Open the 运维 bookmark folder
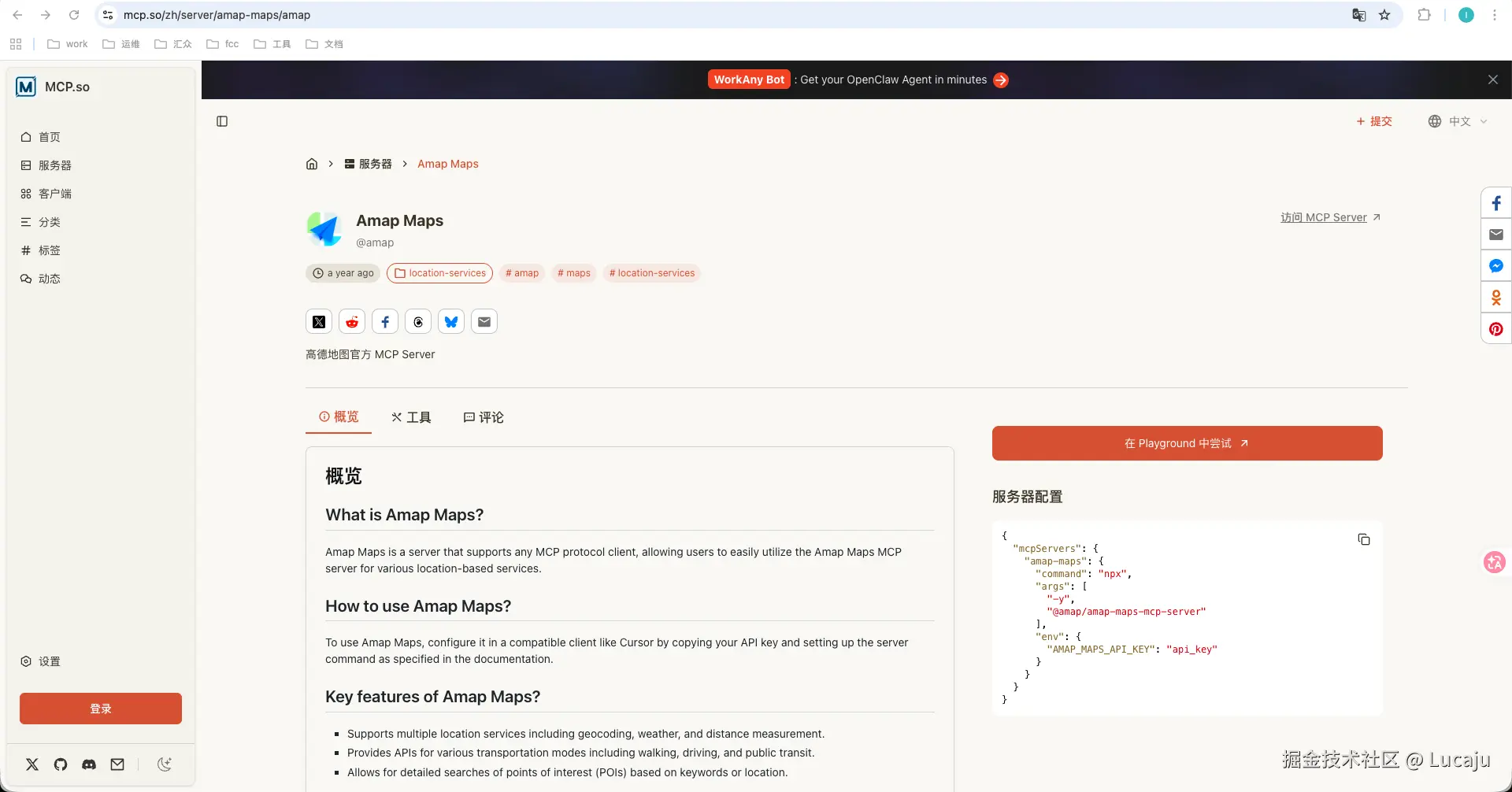Viewport: 1512px width, 792px height. pyautogui.click(x=121, y=44)
